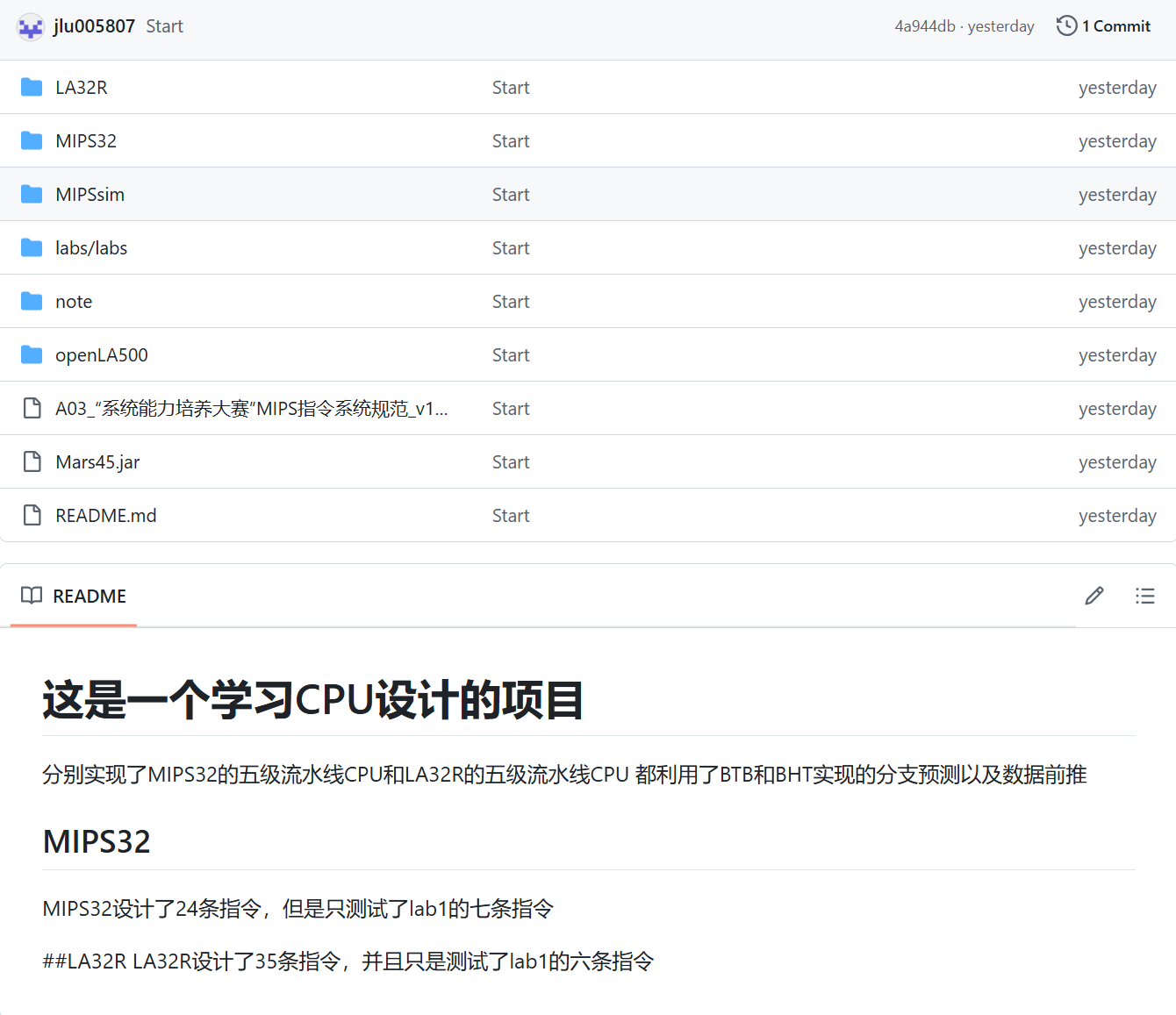This screenshot has width=1176, height=1015.
Task: Open the Mars45.jar file
Action: [x=97, y=462]
